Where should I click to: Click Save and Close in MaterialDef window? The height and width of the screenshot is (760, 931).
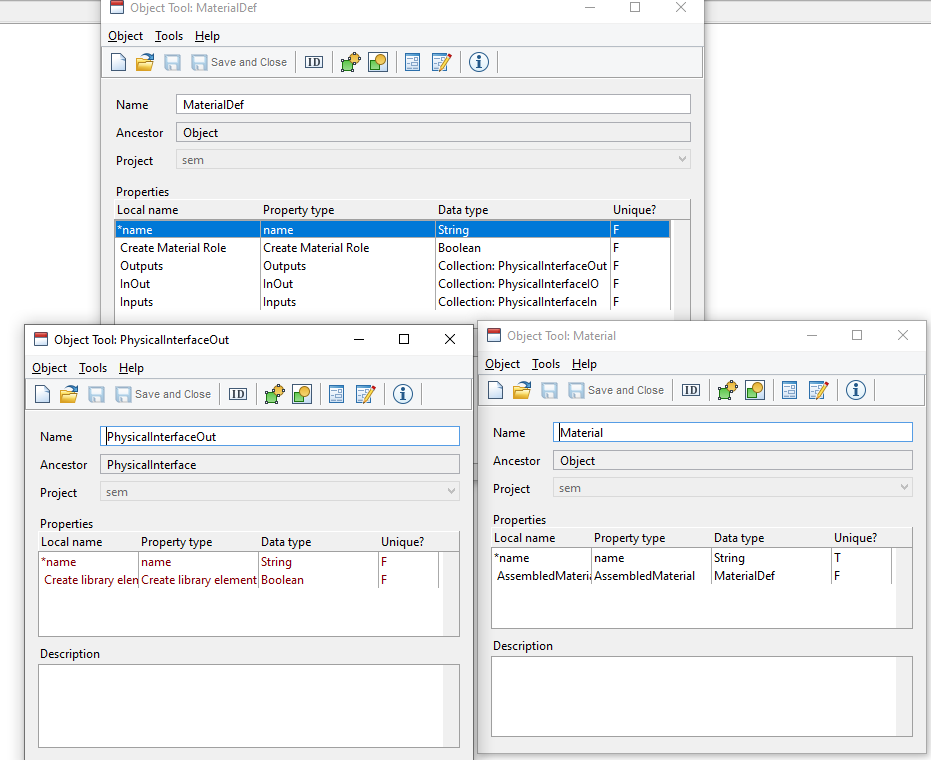[239, 62]
